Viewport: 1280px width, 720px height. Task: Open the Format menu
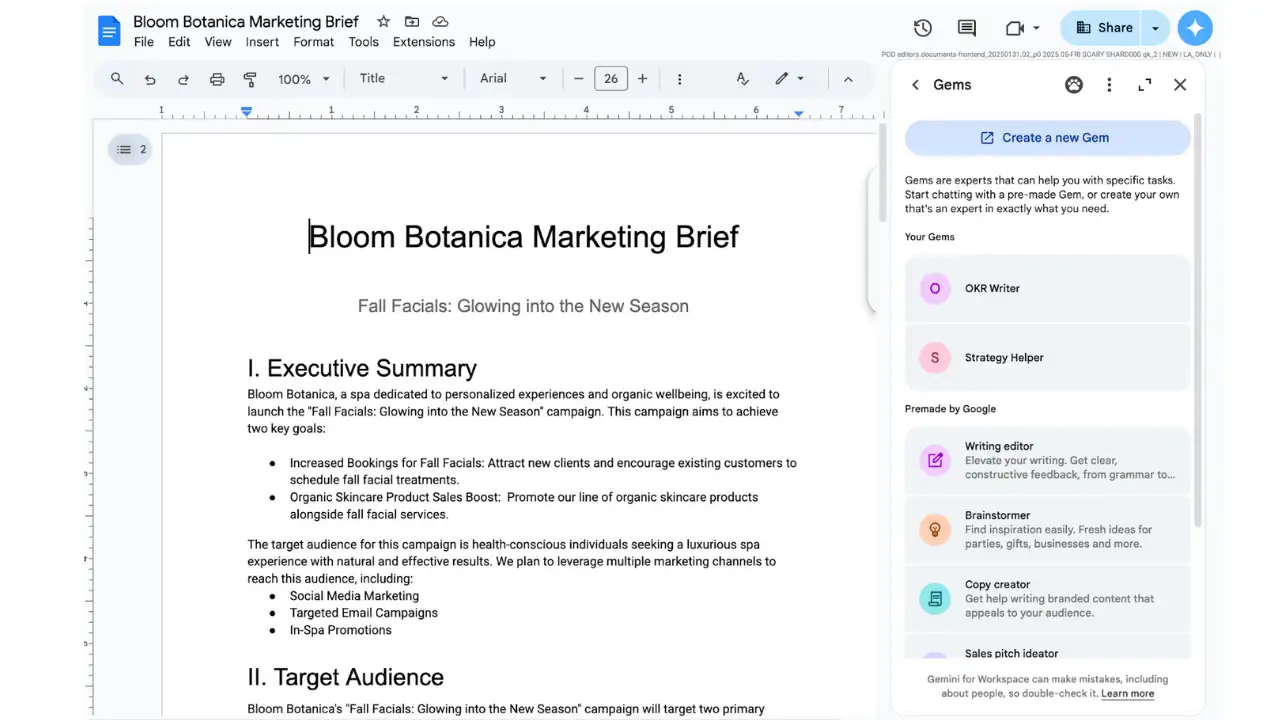[314, 42]
